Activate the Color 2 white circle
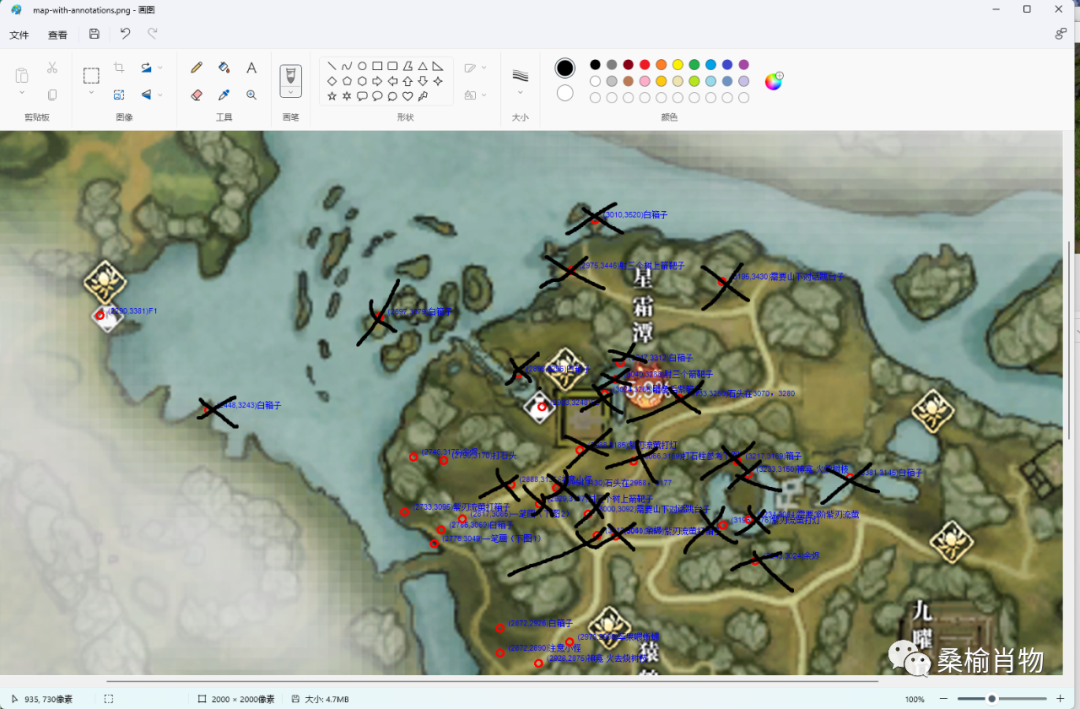 565,93
